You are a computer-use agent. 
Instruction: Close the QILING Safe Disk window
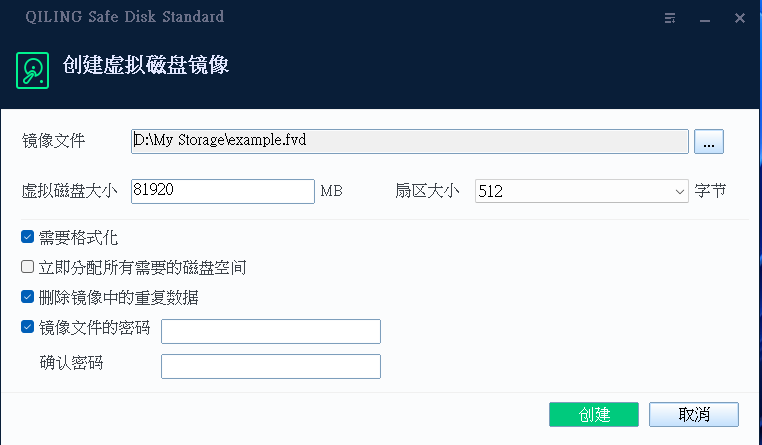pos(740,18)
